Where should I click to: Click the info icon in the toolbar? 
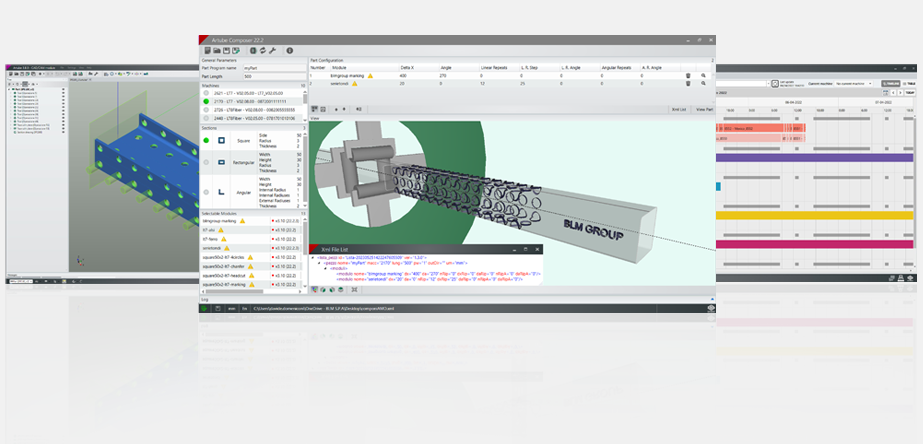click(289, 50)
